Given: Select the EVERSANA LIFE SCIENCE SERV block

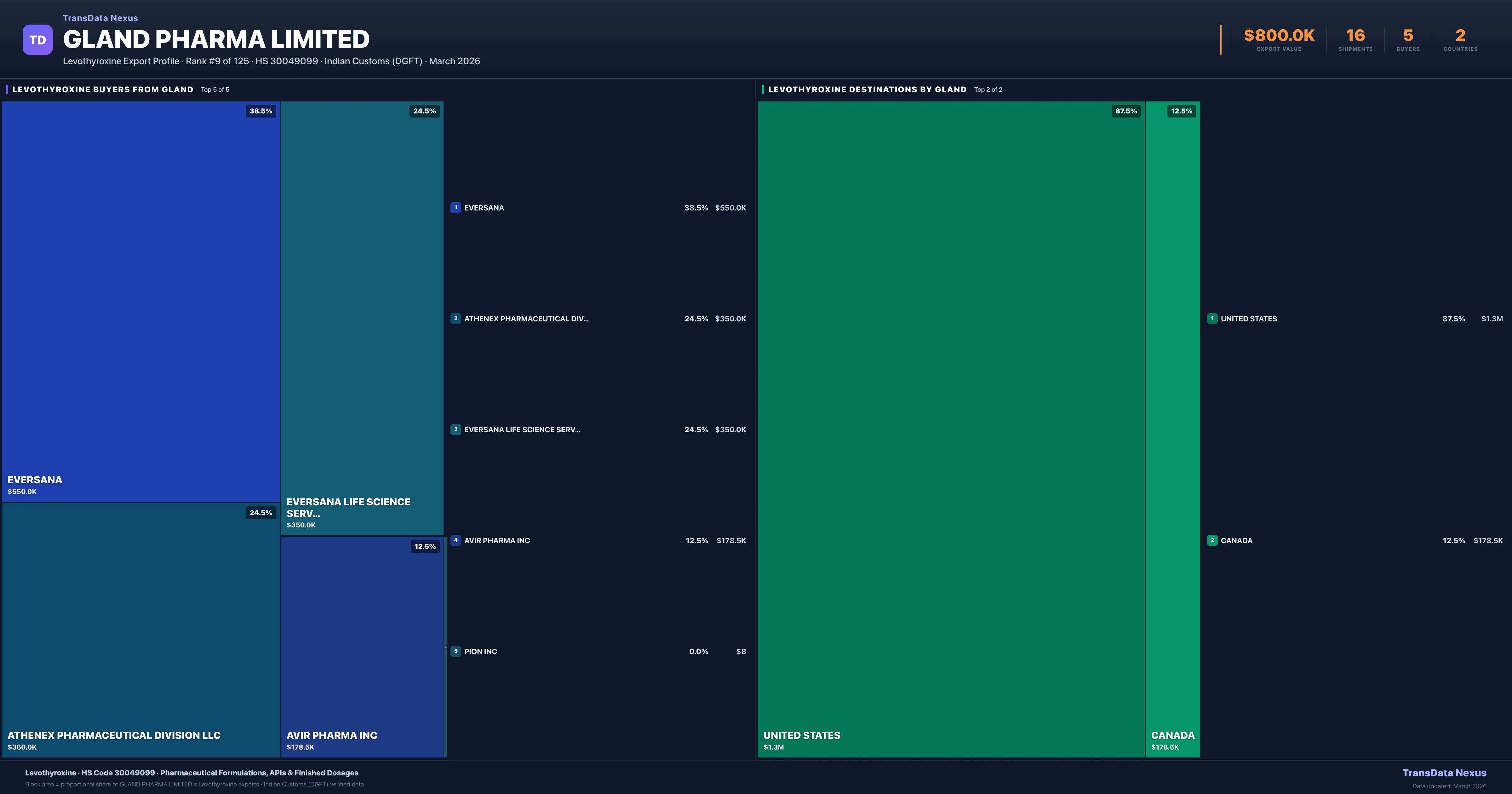Looking at the screenshot, I should (362, 318).
